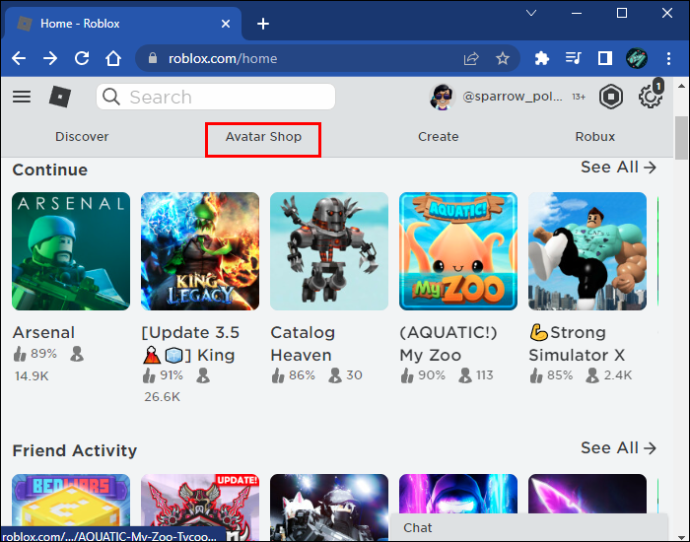Open the settings gear with notification
Image resolution: width=690 pixels, height=542 pixels.
[x=650, y=95]
